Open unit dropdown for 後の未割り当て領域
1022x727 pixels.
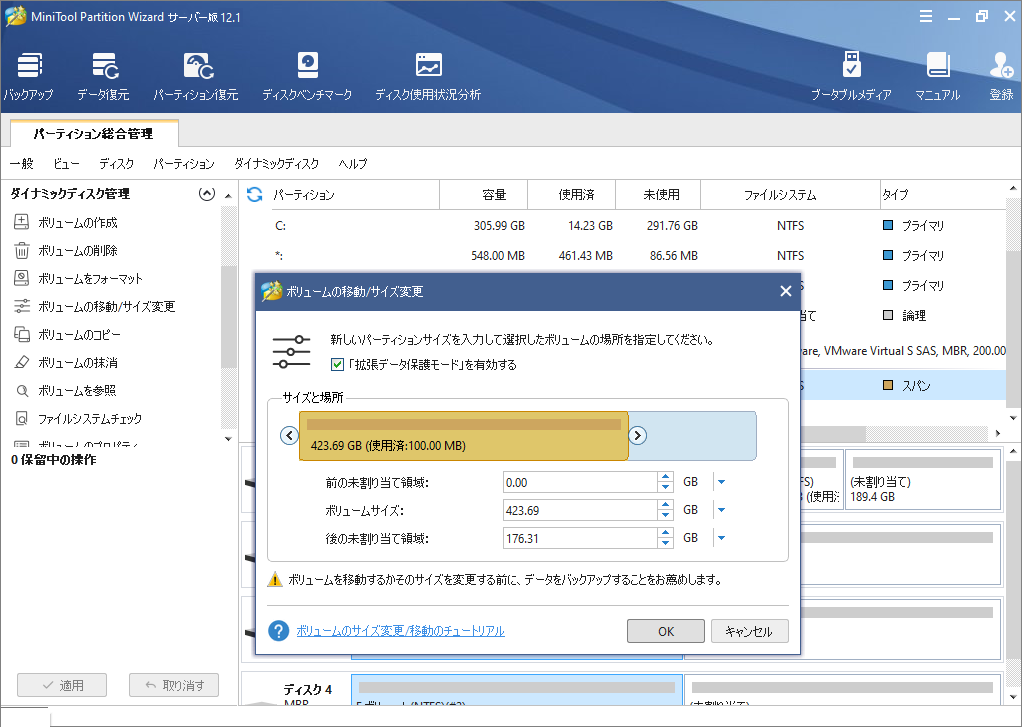(720, 538)
